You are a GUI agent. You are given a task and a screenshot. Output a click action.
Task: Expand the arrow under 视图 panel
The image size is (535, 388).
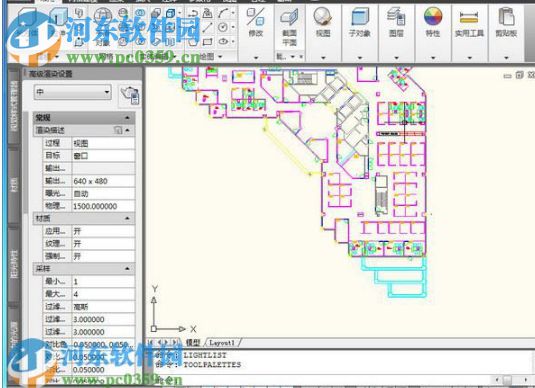point(323,58)
